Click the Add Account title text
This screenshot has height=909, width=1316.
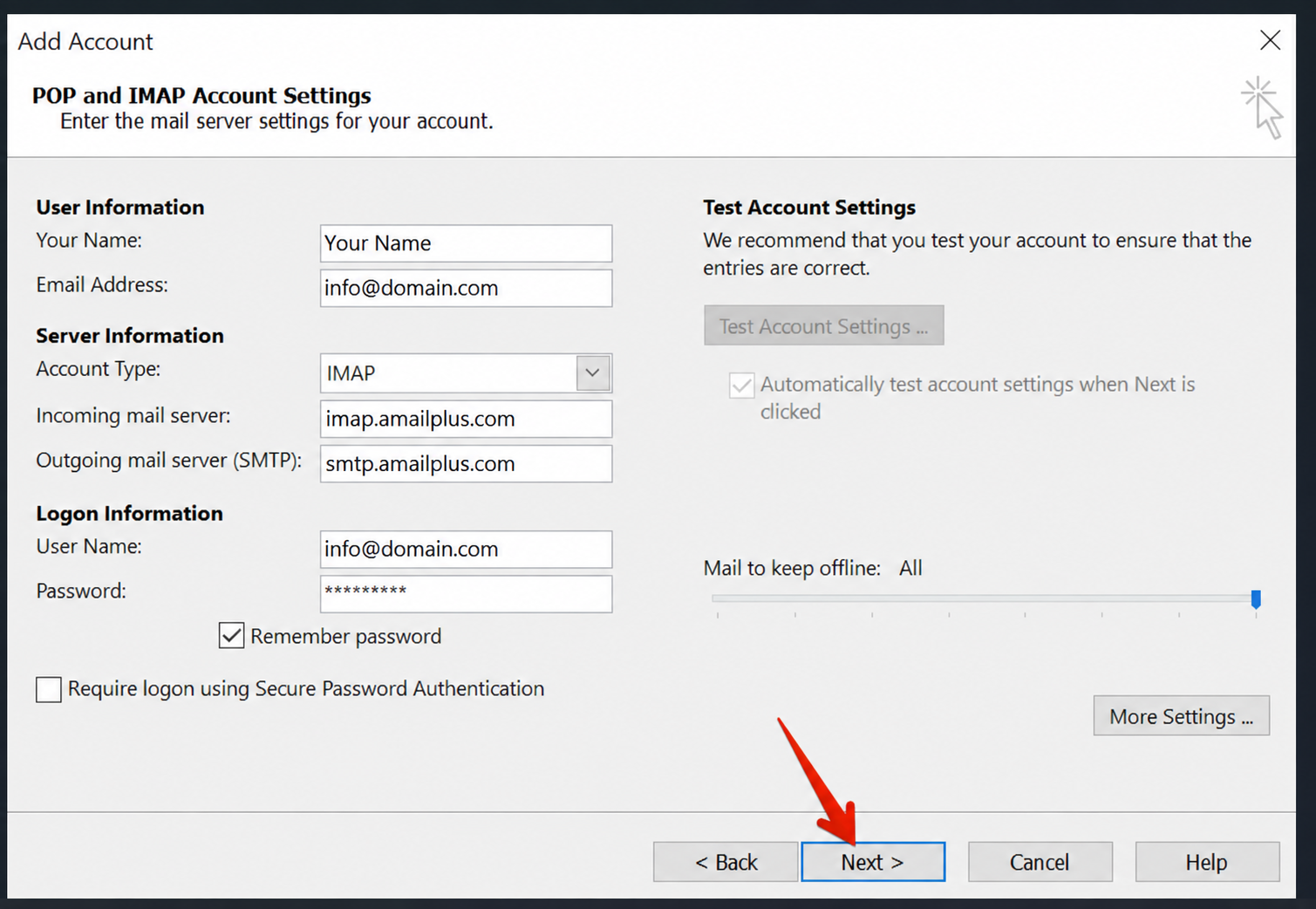coord(85,41)
